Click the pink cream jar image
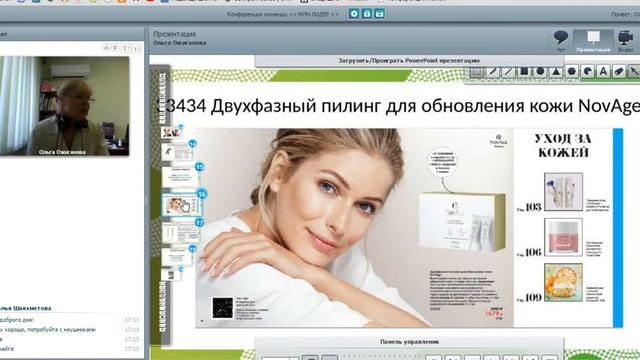Viewport: 640px width, 360px height. pos(563,238)
